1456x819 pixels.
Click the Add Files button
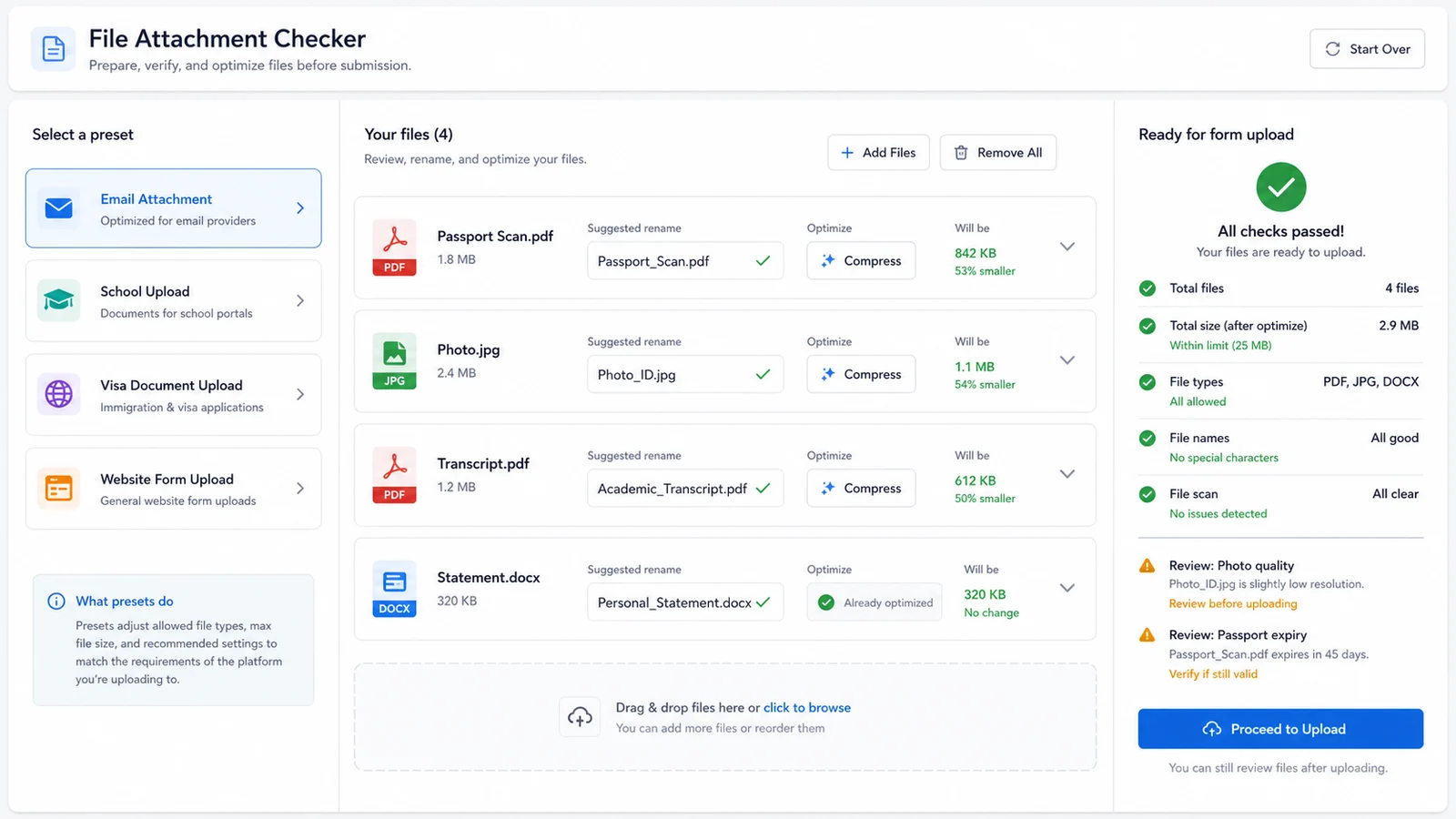878,153
